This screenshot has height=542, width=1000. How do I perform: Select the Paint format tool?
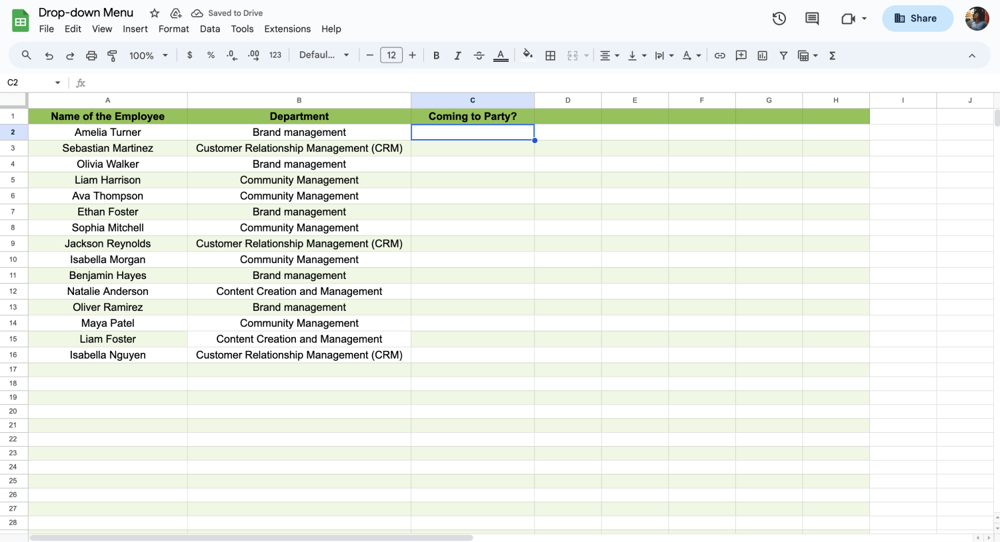point(112,55)
